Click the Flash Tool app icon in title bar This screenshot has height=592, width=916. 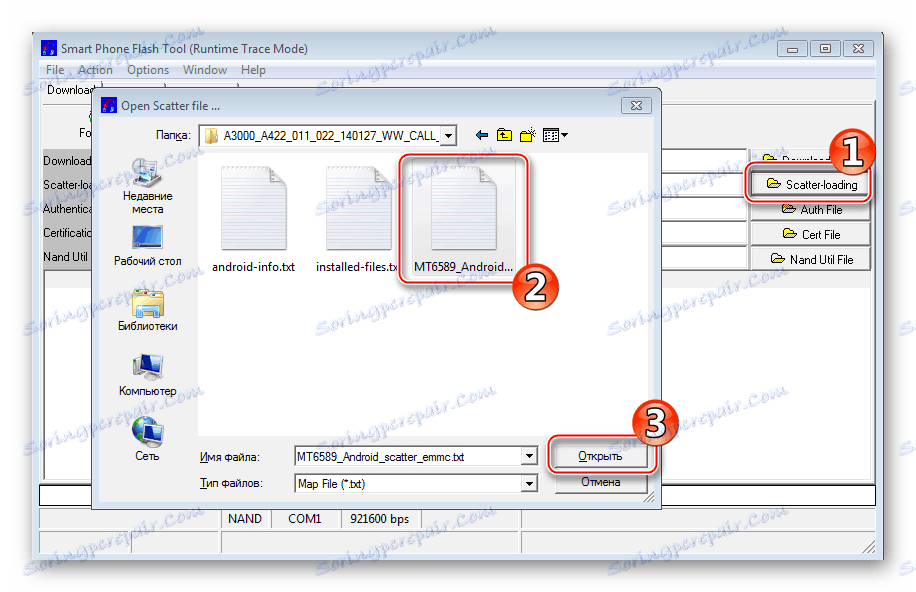coord(50,48)
